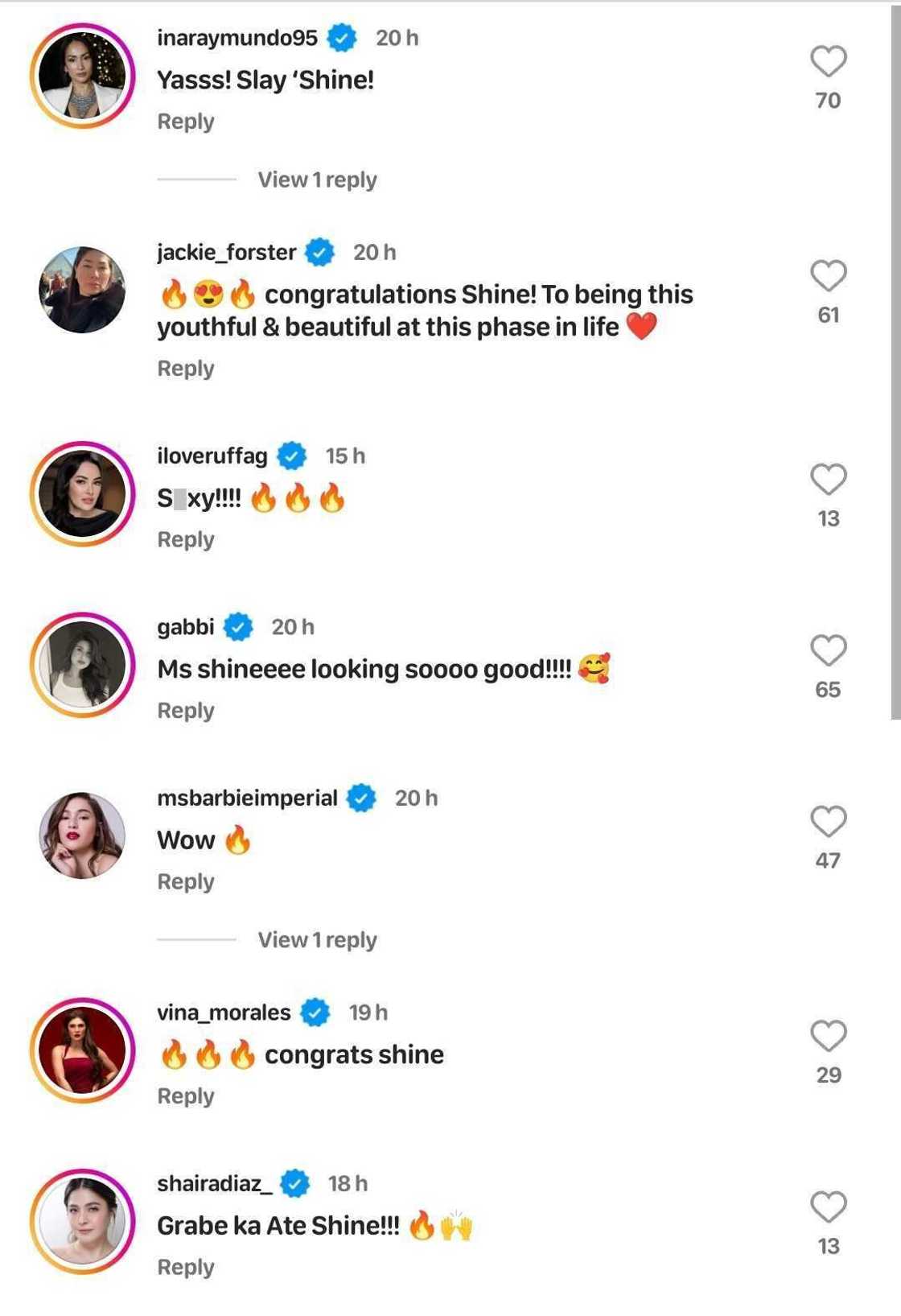
Task: Open vina_morales username link
Action: pos(224,1013)
